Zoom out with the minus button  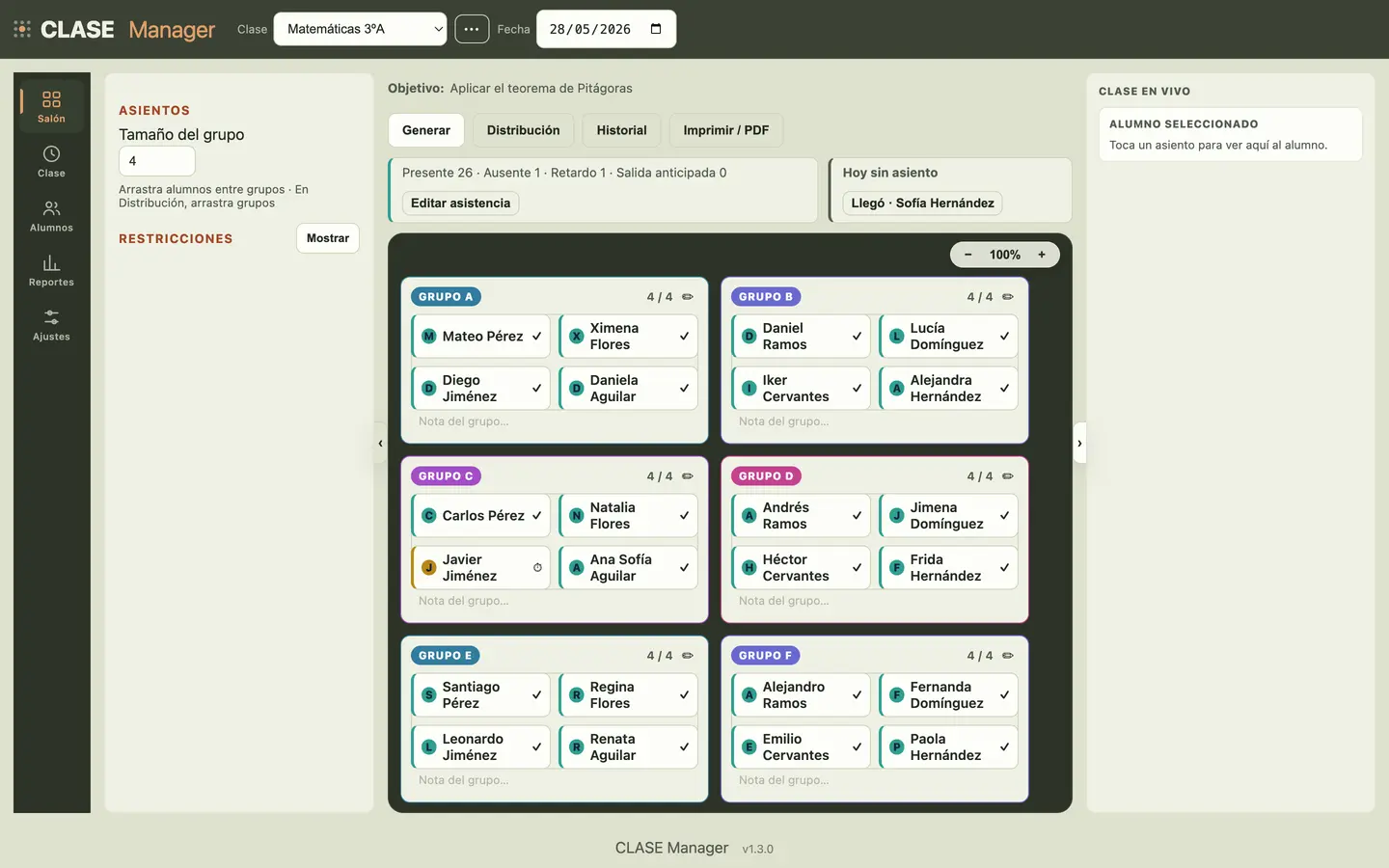(x=967, y=255)
